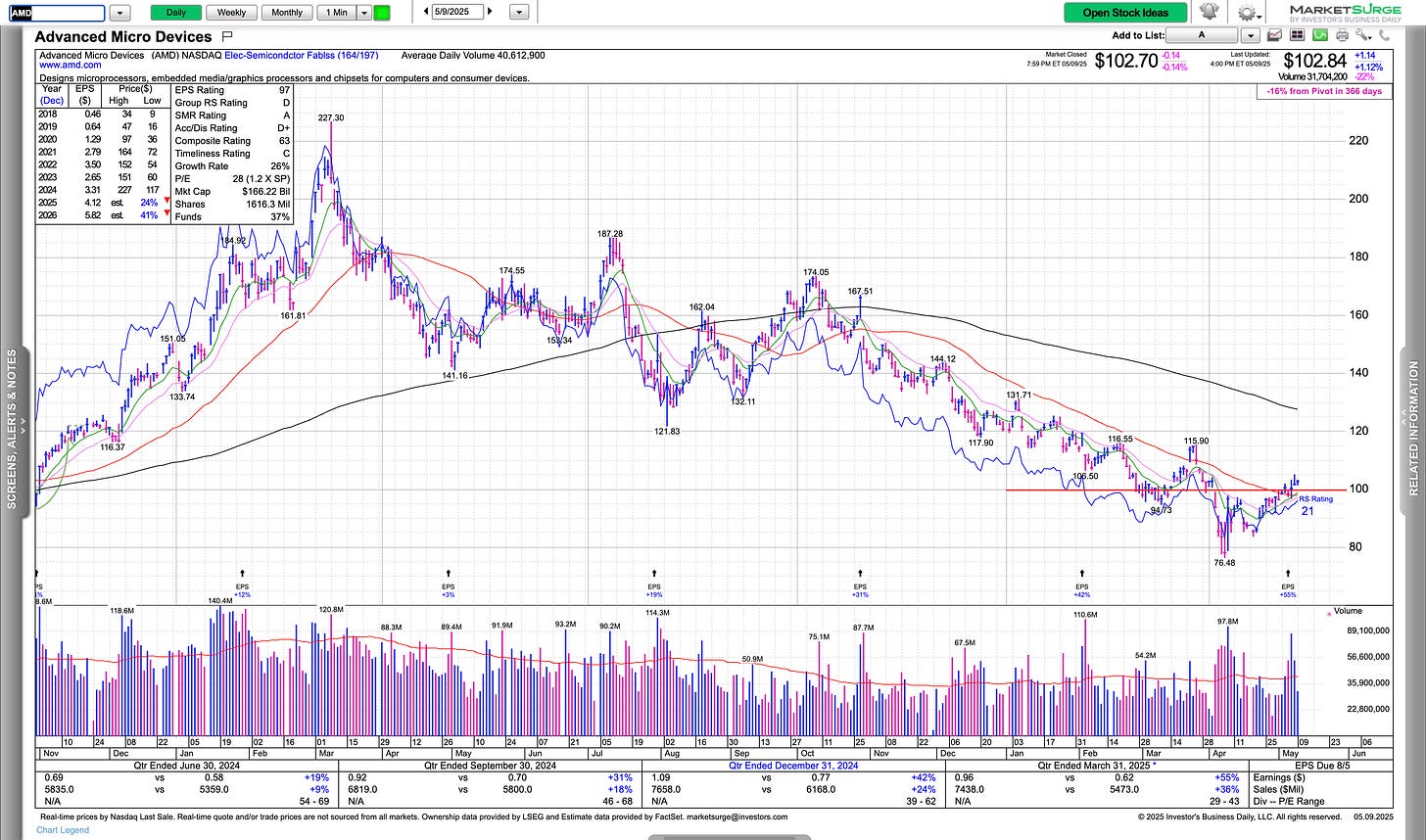The height and width of the screenshot is (840, 1426).
Task: Click the $102.70 after-hours price
Action: coord(1125,61)
